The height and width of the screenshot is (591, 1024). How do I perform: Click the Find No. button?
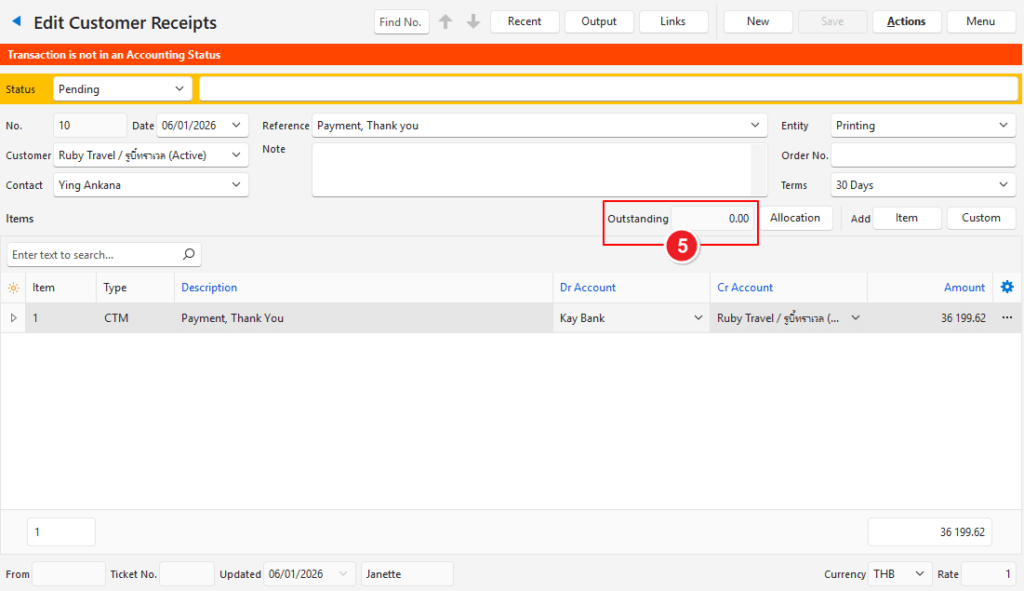(x=402, y=22)
